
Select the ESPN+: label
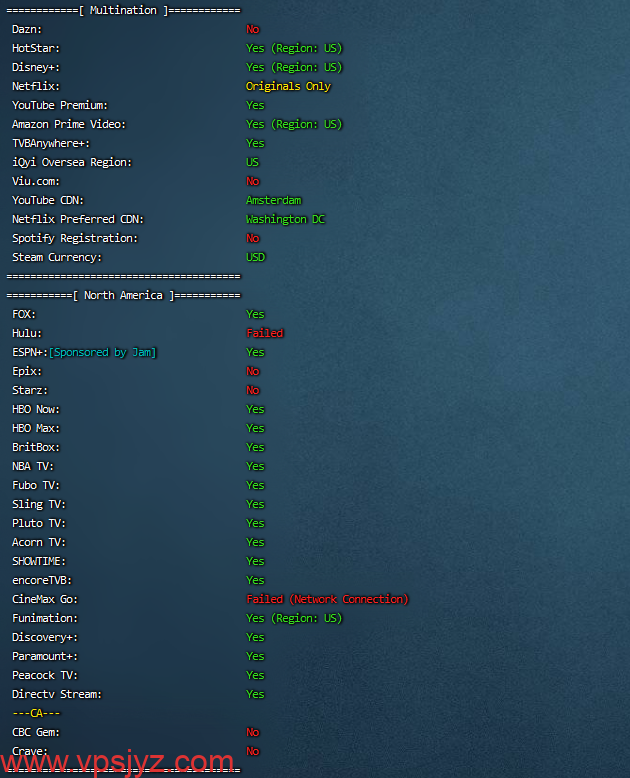[x=30, y=352]
